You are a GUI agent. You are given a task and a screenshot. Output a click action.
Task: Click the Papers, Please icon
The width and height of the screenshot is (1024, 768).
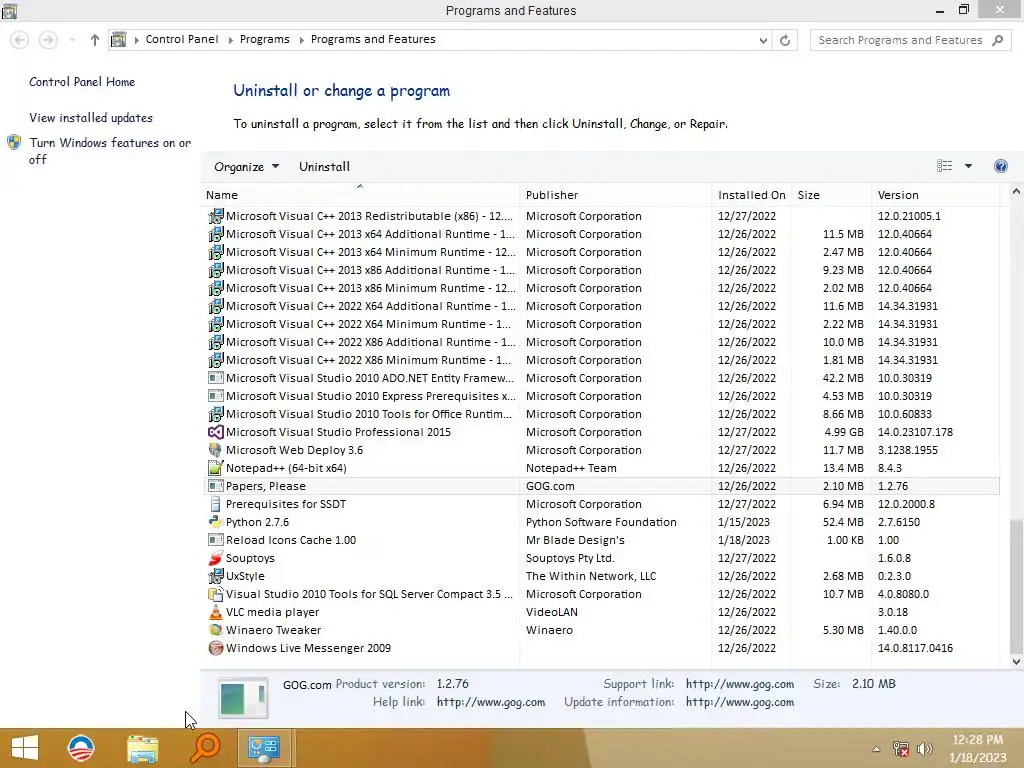pos(216,486)
